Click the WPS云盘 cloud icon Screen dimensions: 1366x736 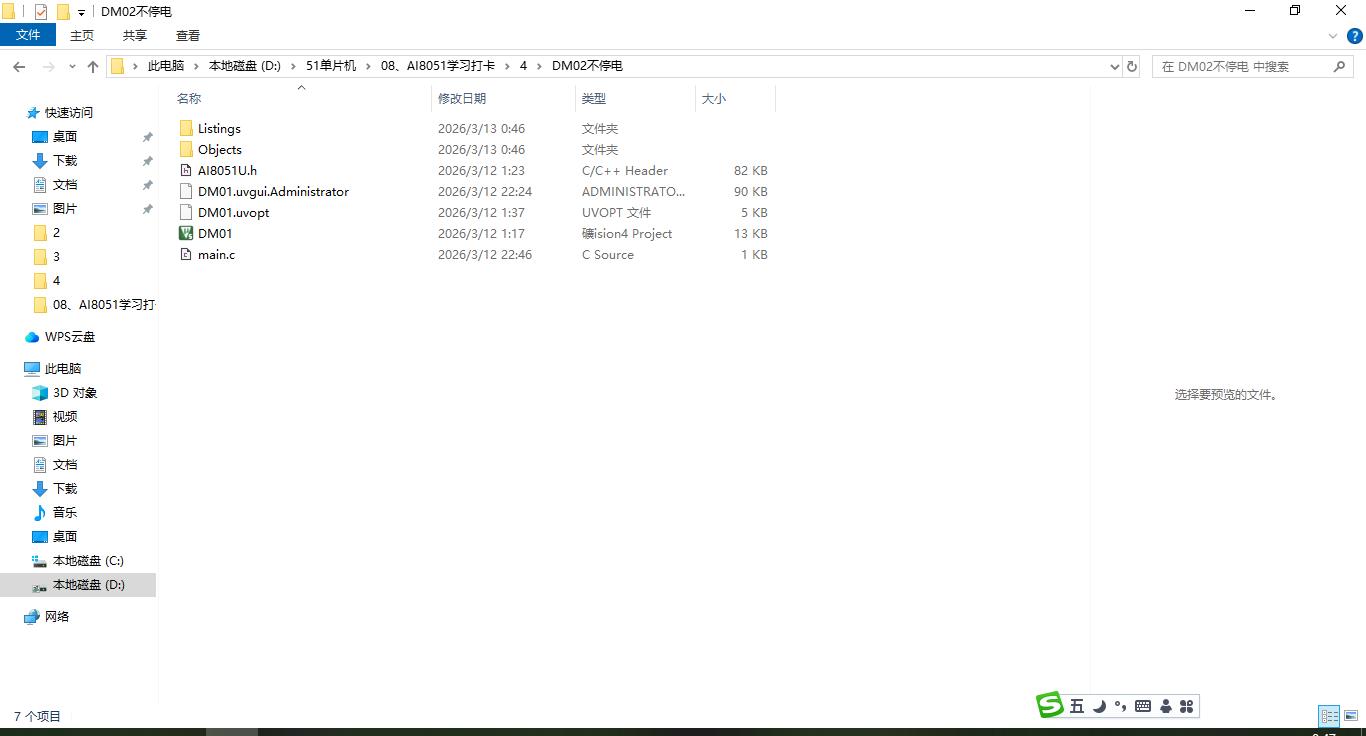click(x=33, y=337)
